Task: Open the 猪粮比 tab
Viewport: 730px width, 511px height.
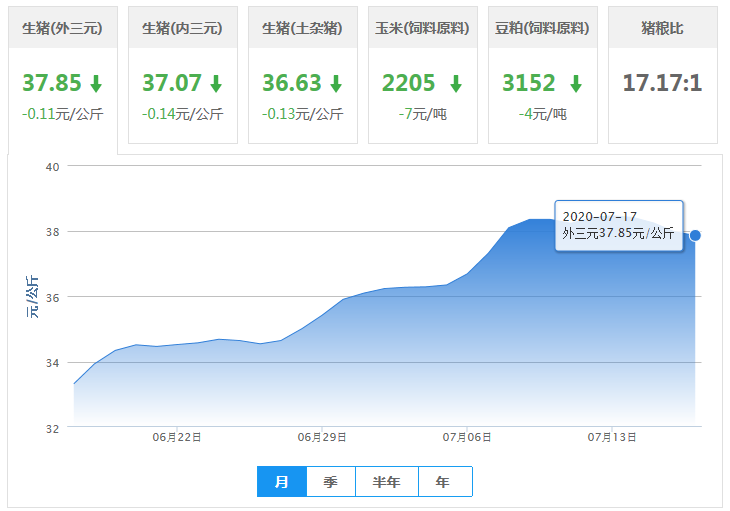Action: (662, 29)
